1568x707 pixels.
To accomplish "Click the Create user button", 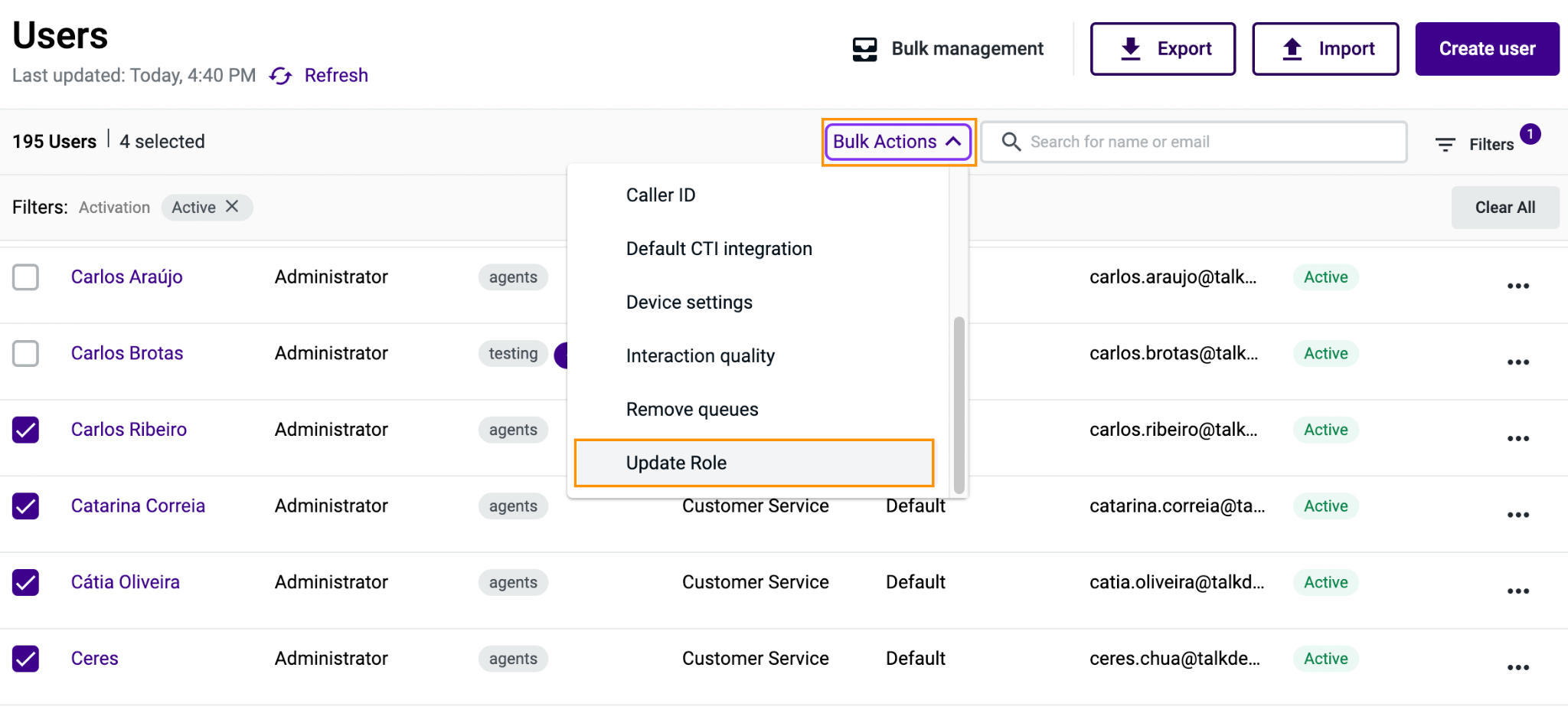I will tap(1487, 49).
